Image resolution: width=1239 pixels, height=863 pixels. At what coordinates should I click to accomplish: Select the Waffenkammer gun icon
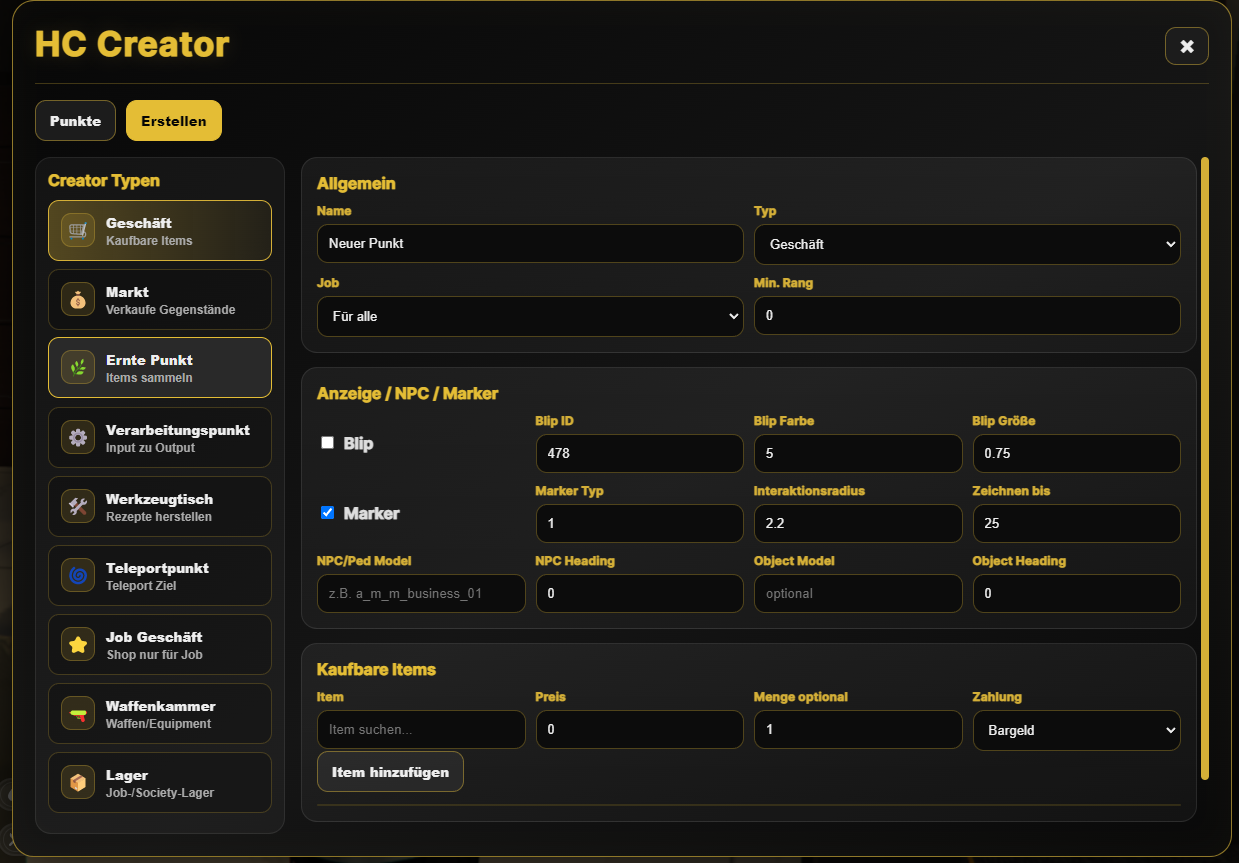click(78, 714)
